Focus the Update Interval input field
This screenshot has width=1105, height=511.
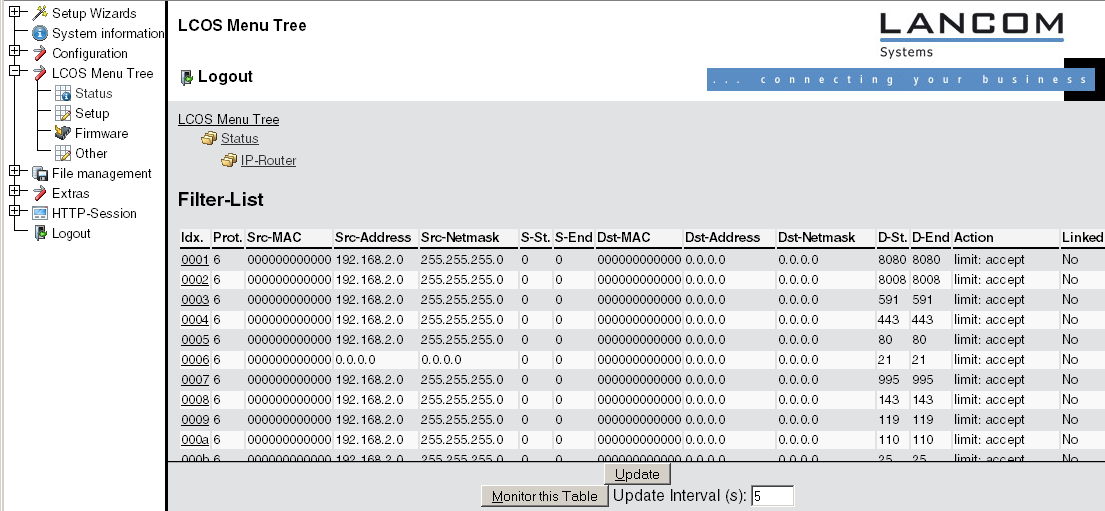point(772,496)
